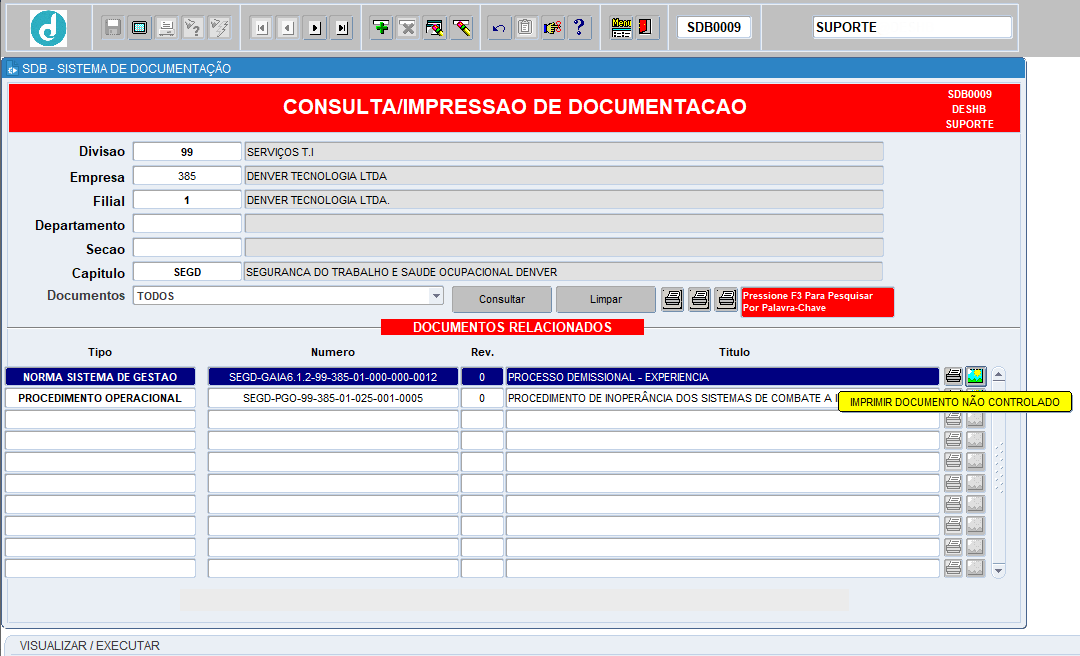This screenshot has width=1080, height=656.
Task: Click the blue question mark help icon
Action: (x=579, y=28)
